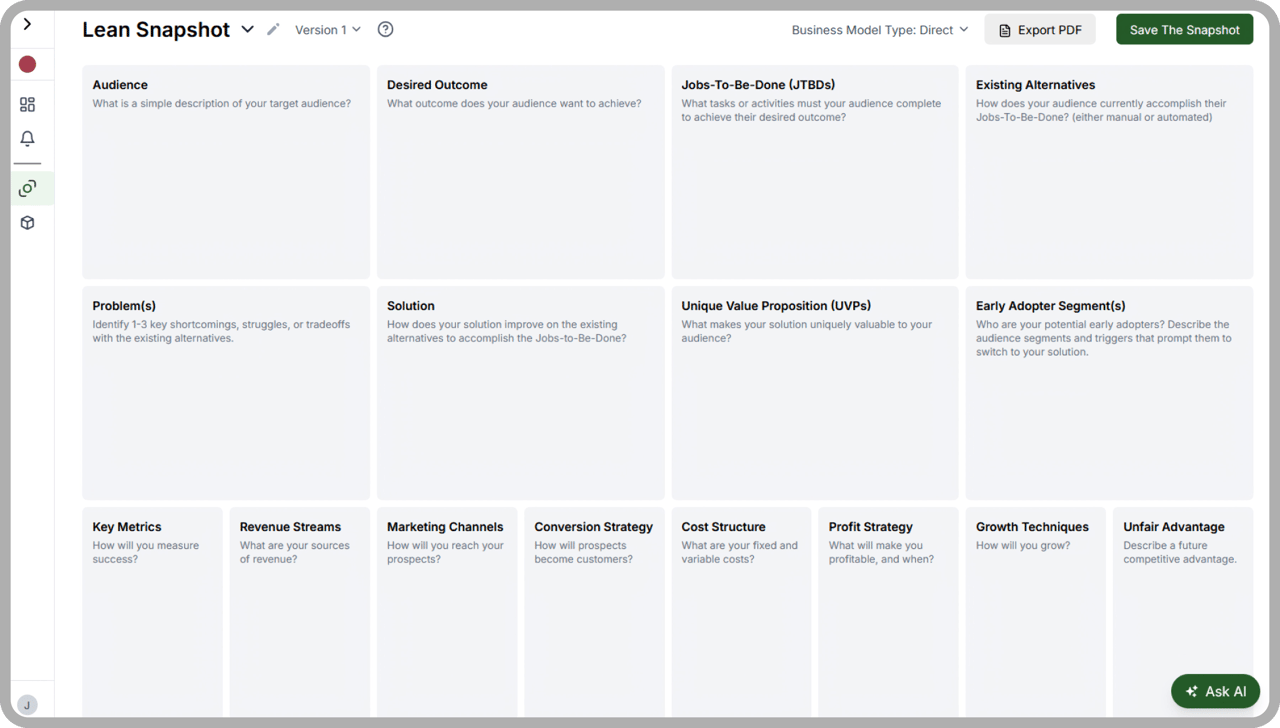Screen dimensions: 1280x728
Task: Open the cube icon in sidebar
Action: pos(27,223)
